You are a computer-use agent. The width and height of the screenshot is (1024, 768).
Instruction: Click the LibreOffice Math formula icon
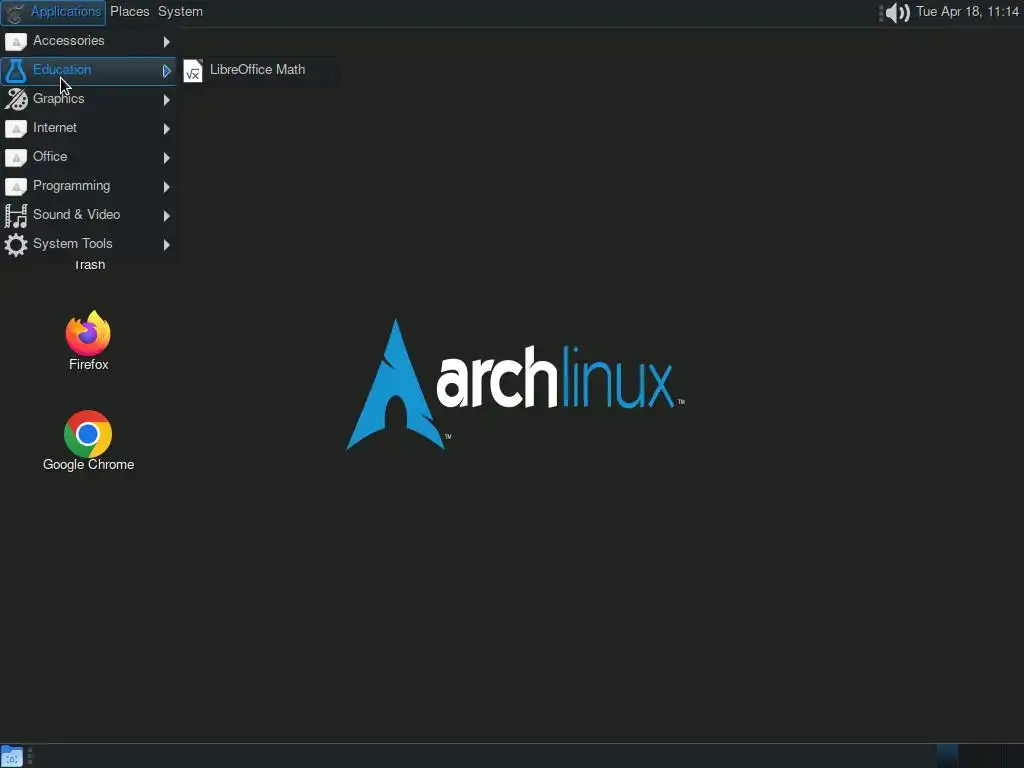pyautogui.click(x=193, y=71)
